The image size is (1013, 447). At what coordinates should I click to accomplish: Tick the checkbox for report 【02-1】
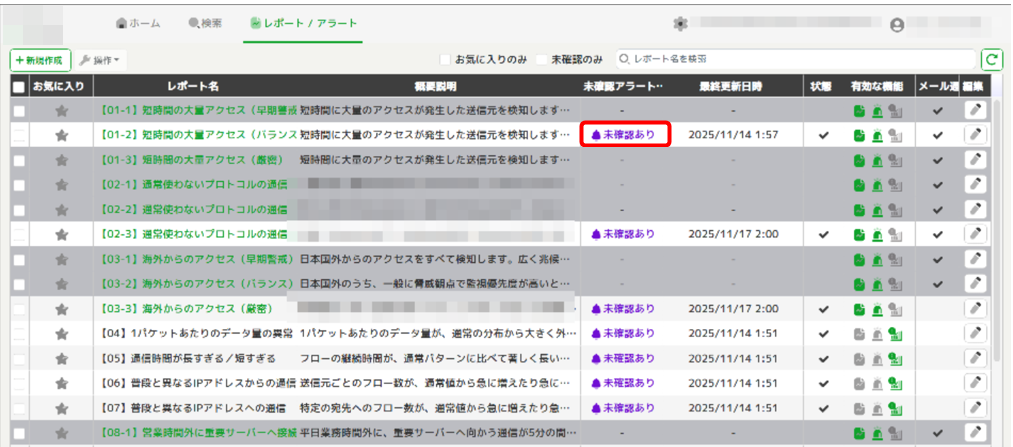point(19,185)
